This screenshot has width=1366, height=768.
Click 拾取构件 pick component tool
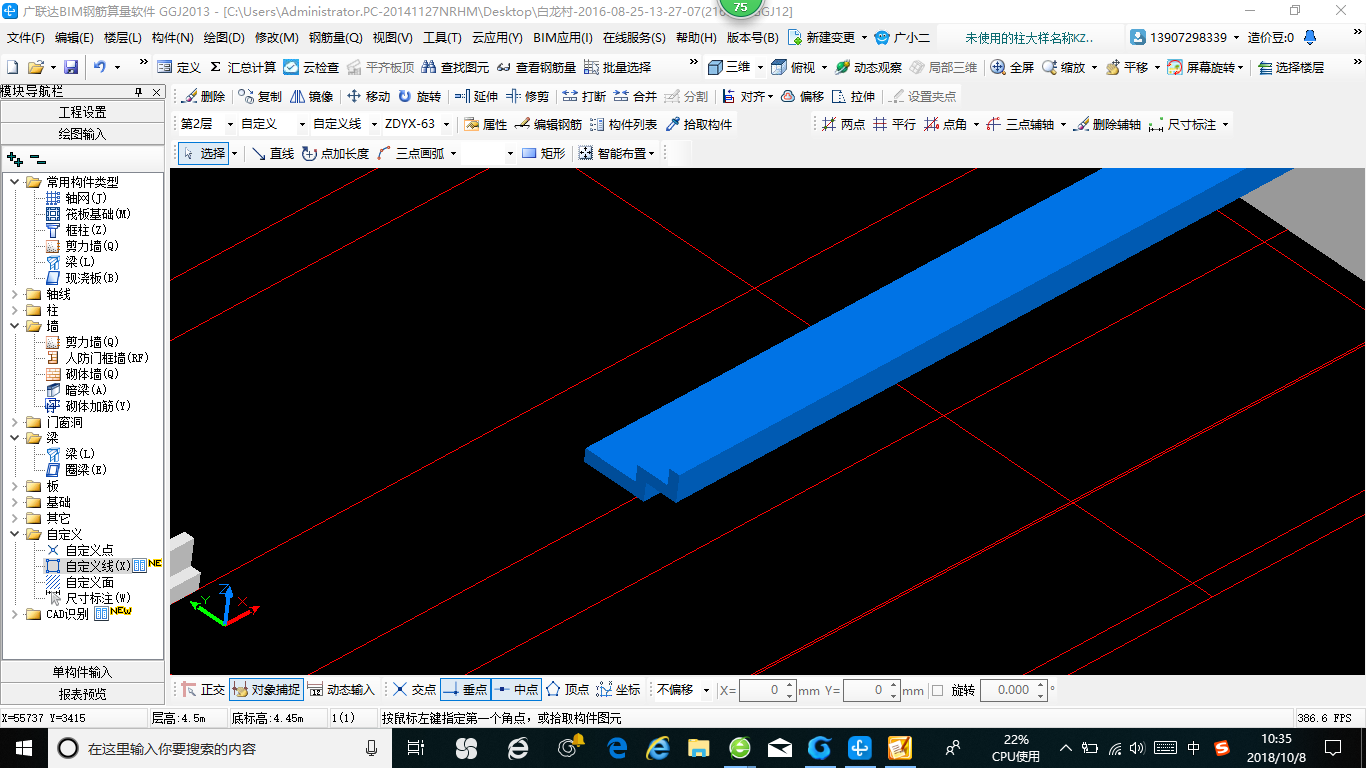698,124
